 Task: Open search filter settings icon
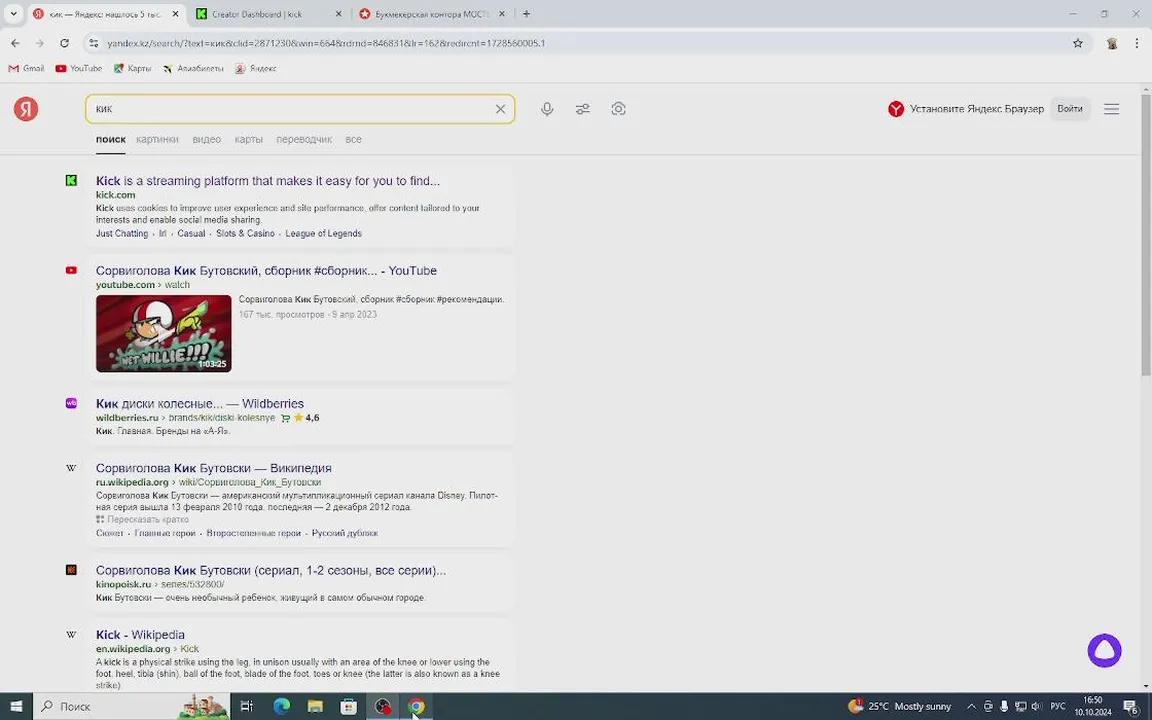[x=583, y=109]
